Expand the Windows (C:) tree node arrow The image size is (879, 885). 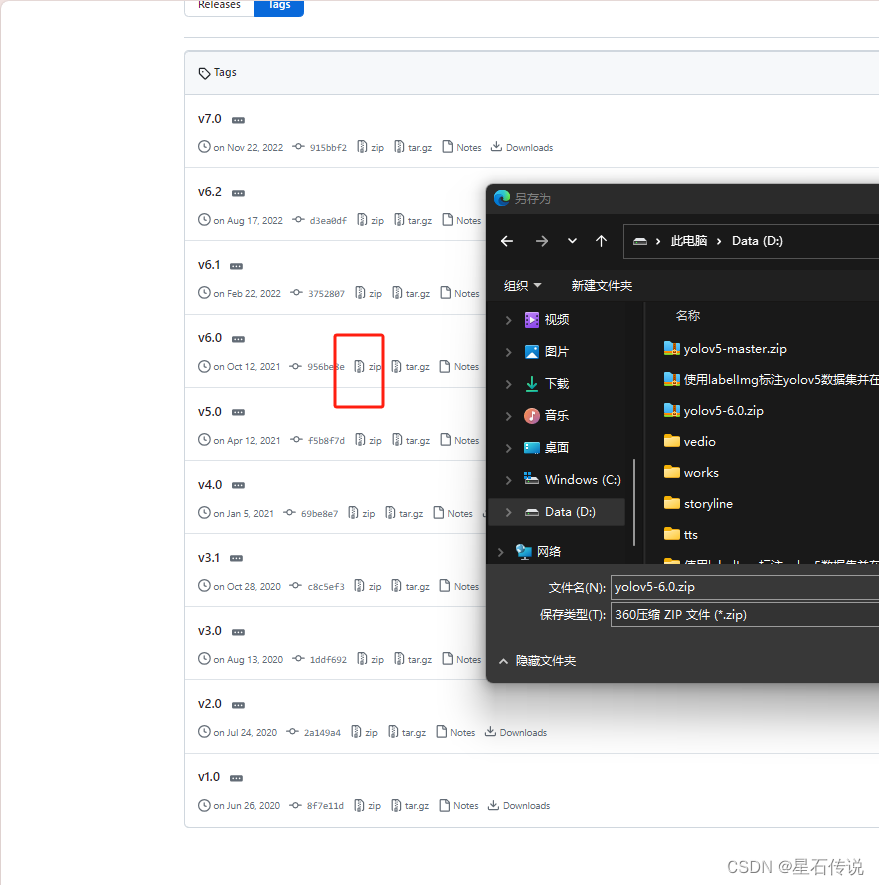509,480
